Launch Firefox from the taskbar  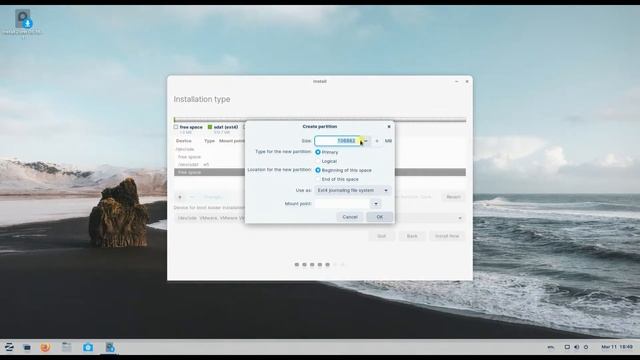click(45, 347)
